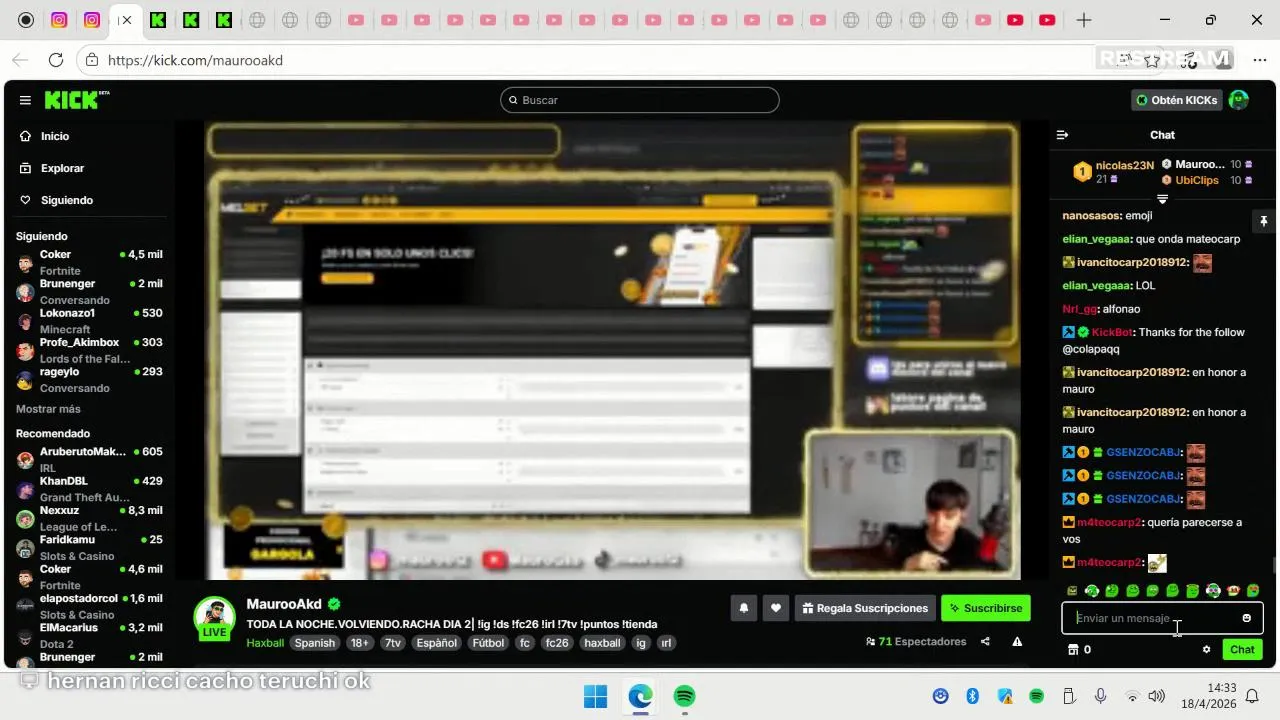This screenshot has width=1280, height=720.
Task: Click the KickBot username in chat
Action: 1112,332
